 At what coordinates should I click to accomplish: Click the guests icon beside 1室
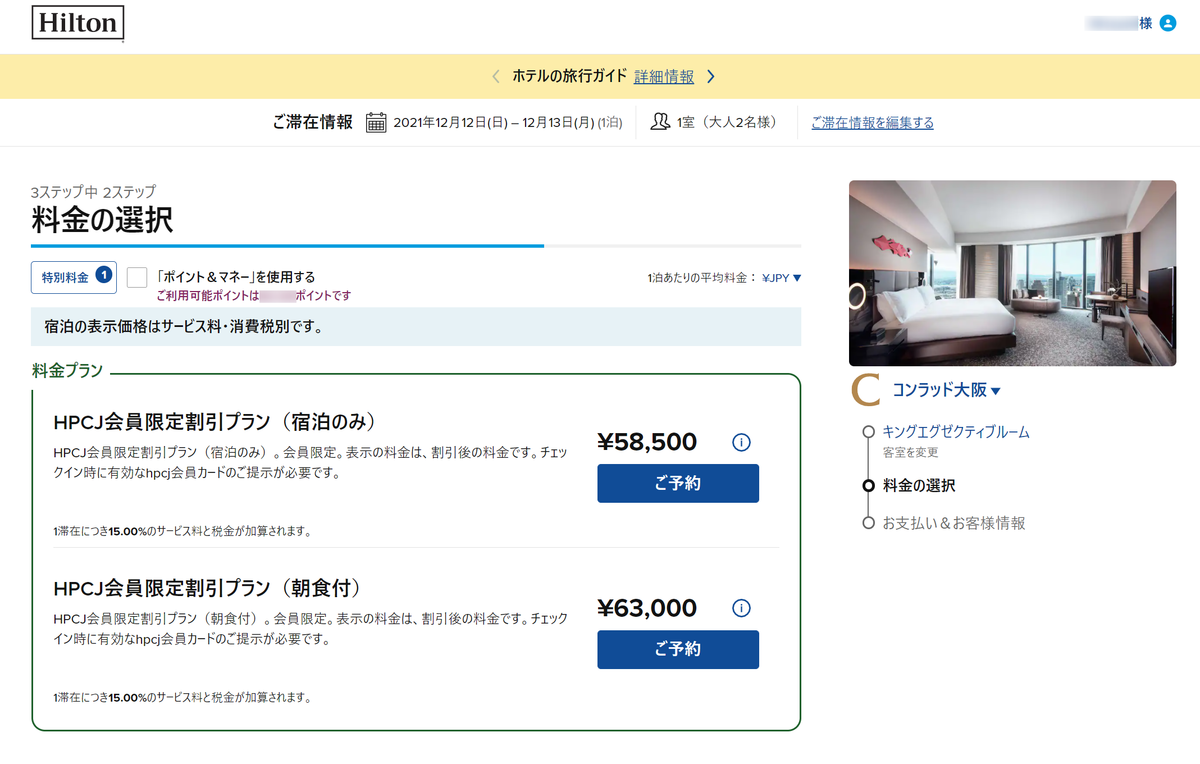[x=660, y=122]
